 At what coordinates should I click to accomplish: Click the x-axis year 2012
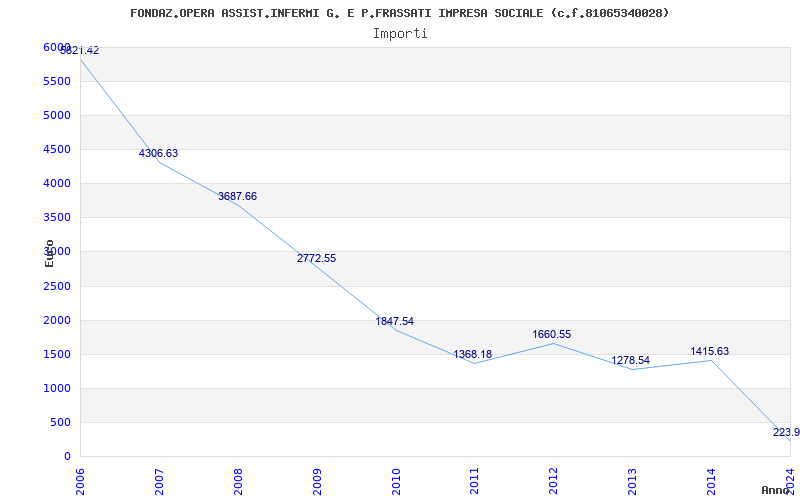(x=554, y=481)
